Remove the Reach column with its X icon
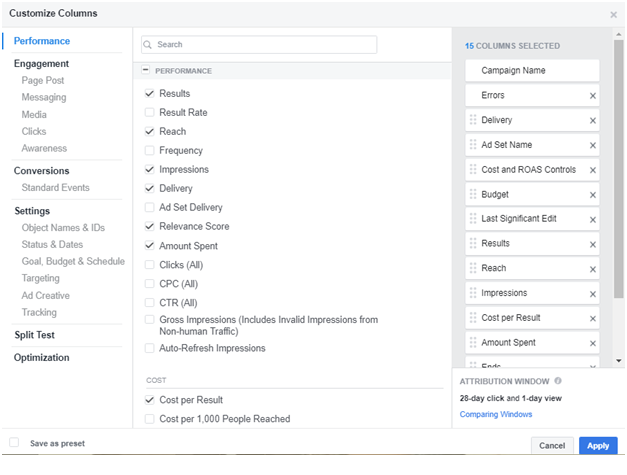This screenshot has height=475, width=627. [593, 269]
